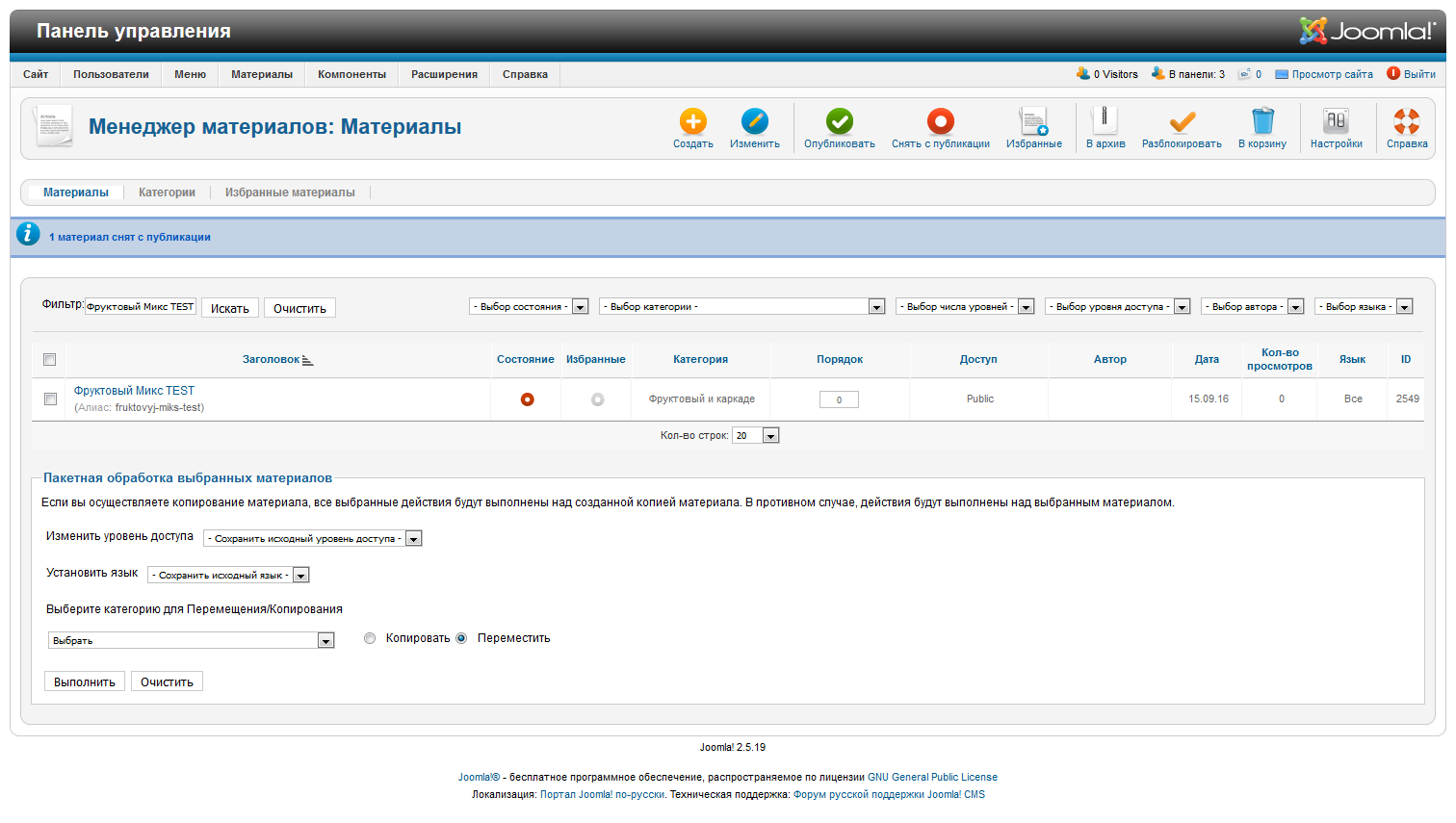
Task: Click the blue info message icon
Action: click(x=29, y=234)
